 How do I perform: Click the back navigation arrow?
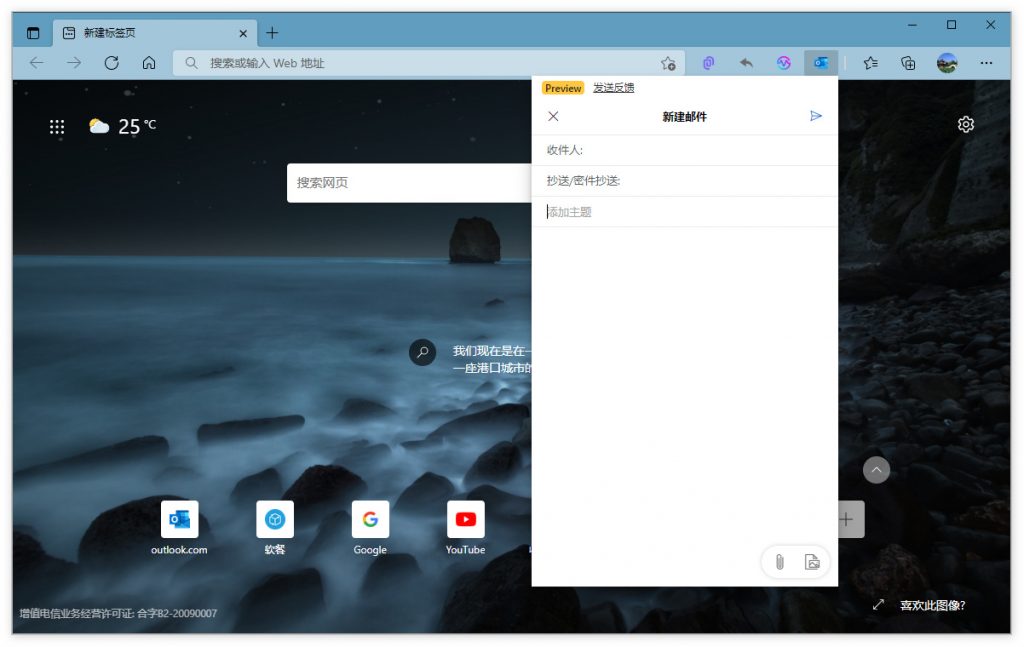pos(36,62)
